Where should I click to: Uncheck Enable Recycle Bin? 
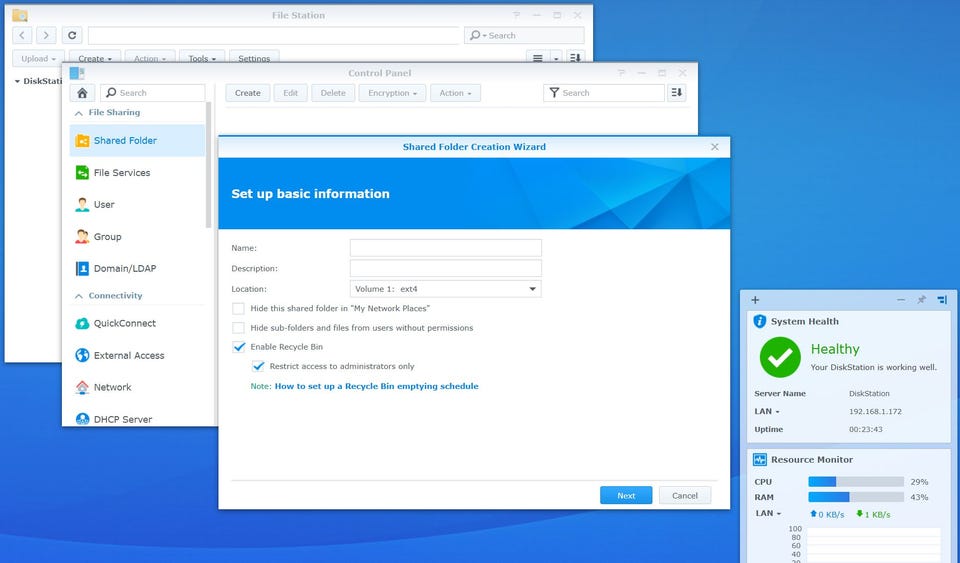tap(238, 347)
